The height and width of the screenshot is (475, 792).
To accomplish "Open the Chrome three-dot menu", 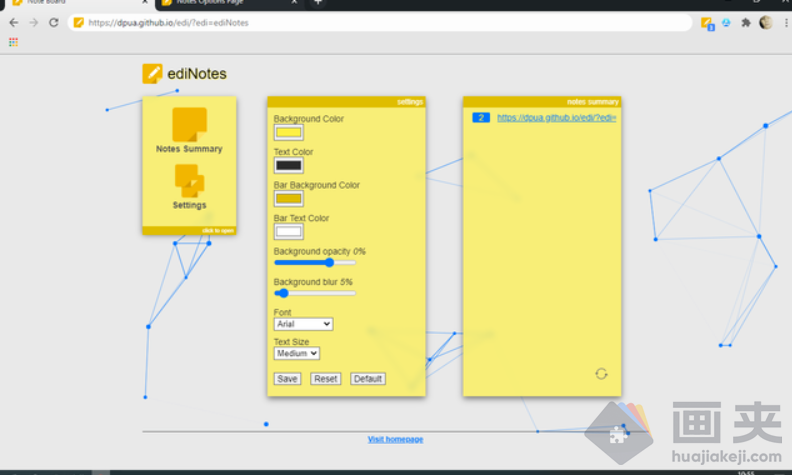I will [x=786, y=22].
